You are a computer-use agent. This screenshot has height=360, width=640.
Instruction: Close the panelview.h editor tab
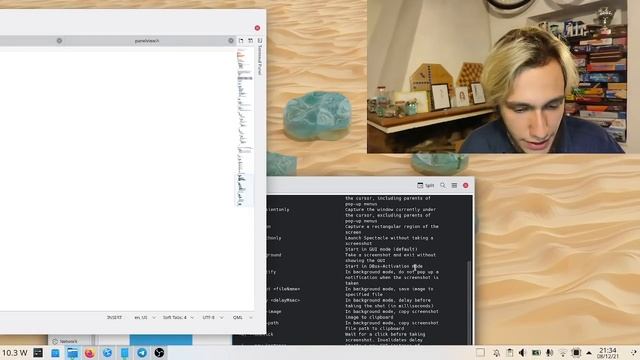tap(231, 41)
